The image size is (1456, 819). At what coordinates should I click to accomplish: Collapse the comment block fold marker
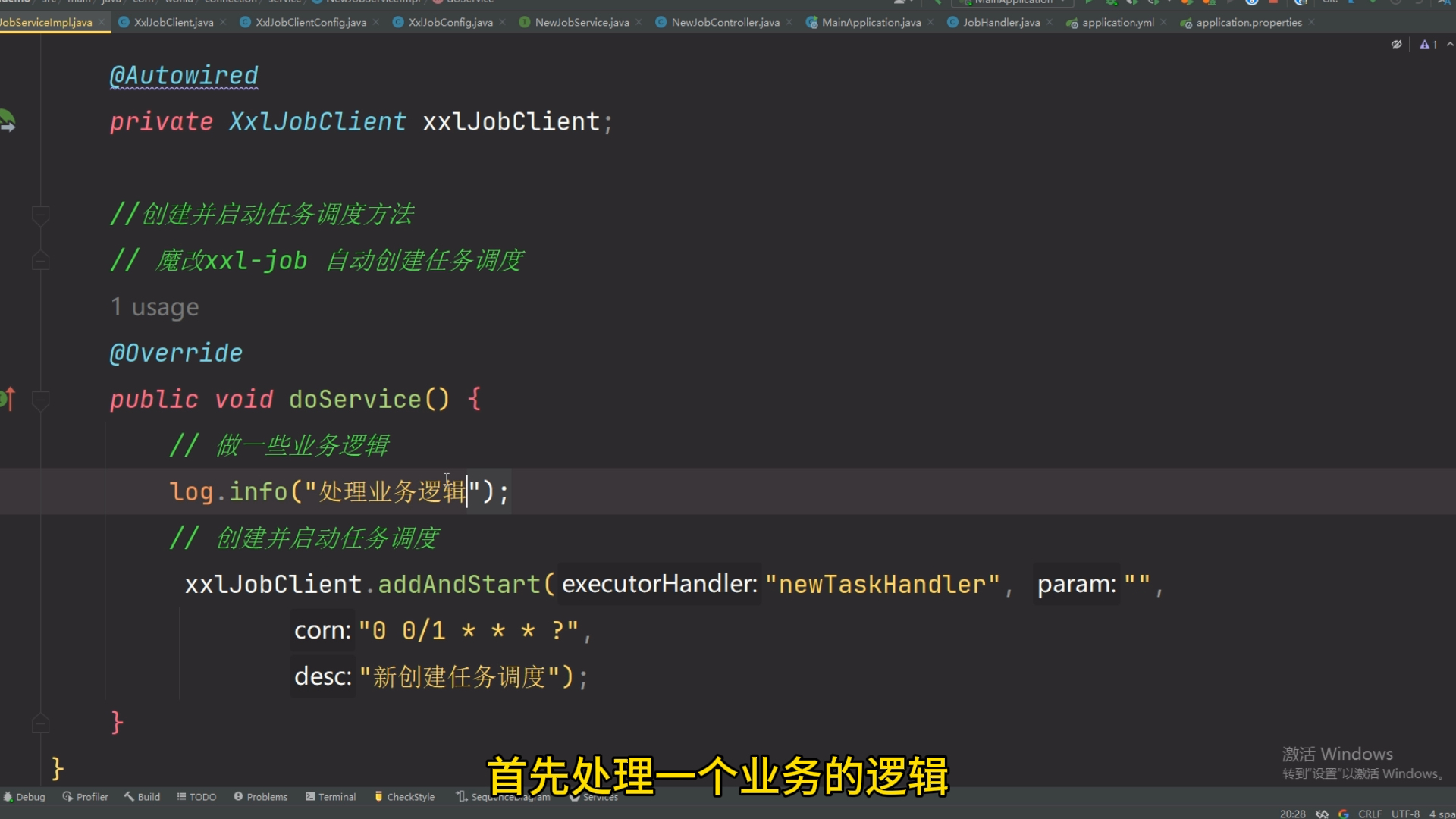41,215
